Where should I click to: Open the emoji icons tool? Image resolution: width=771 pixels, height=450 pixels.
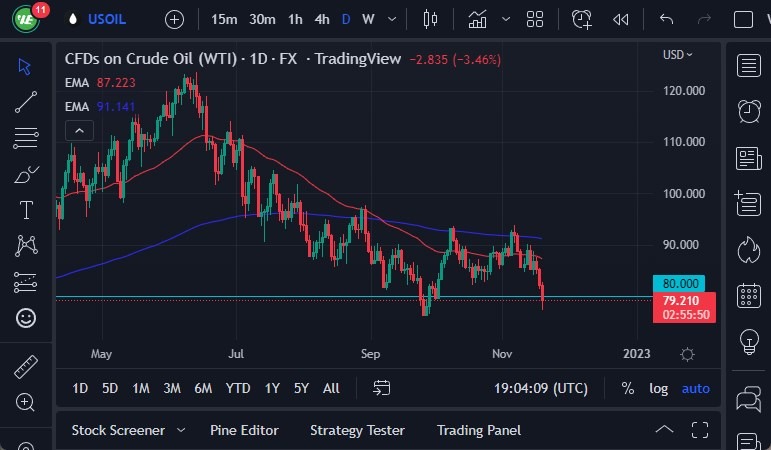tap(26, 318)
